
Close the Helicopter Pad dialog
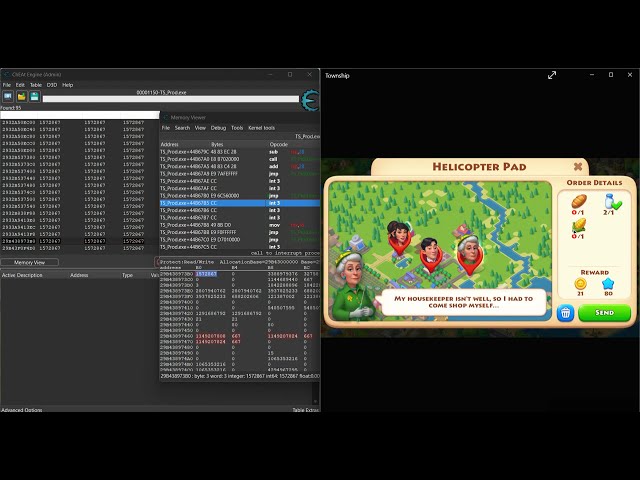578,166
